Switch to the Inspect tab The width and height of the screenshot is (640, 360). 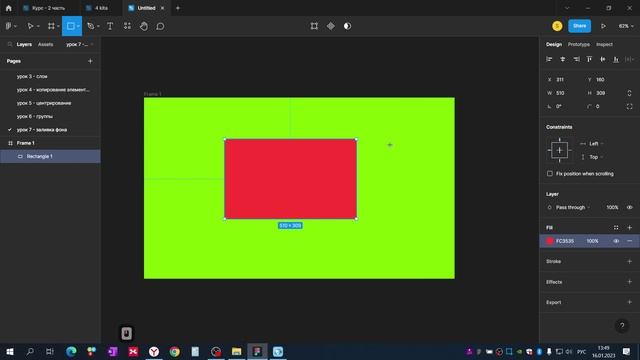pyautogui.click(x=604, y=44)
